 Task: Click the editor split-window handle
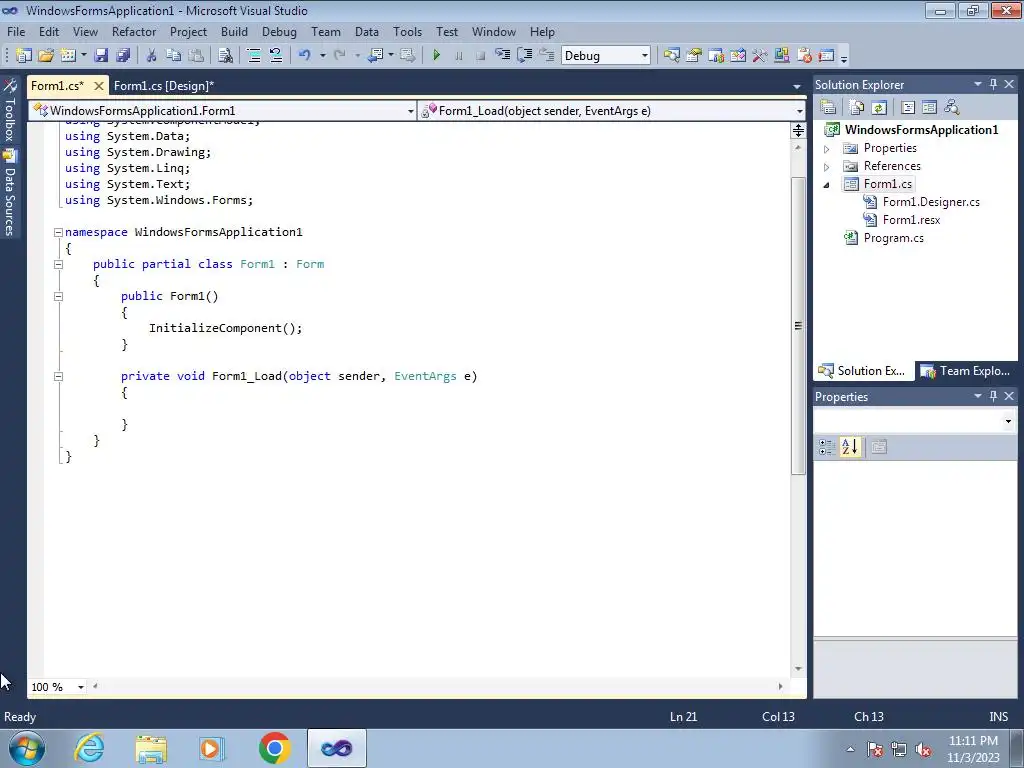[x=798, y=130]
